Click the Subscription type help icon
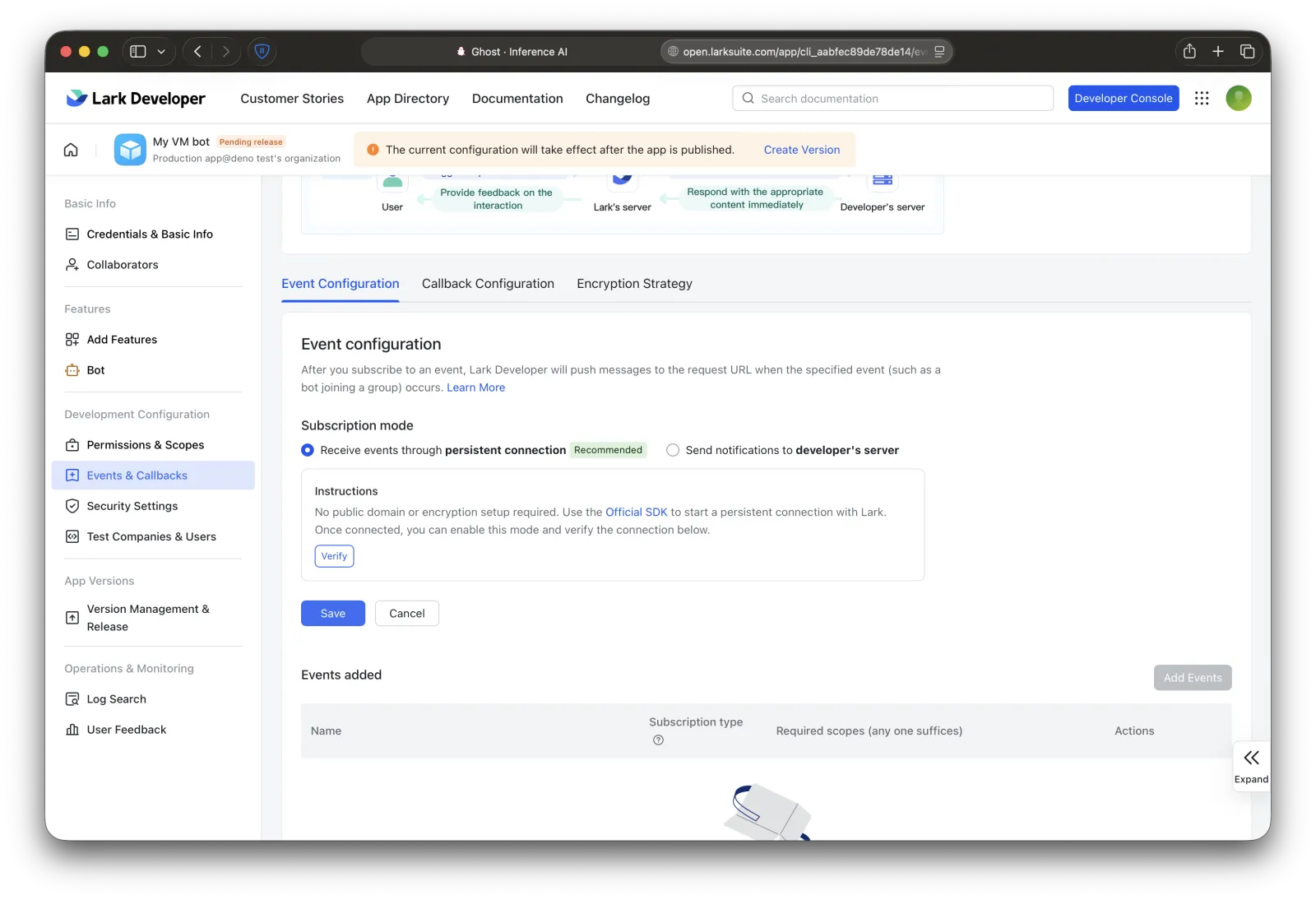Viewport: 1316px width, 900px height. pyautogui.click(x=658, y=740)
